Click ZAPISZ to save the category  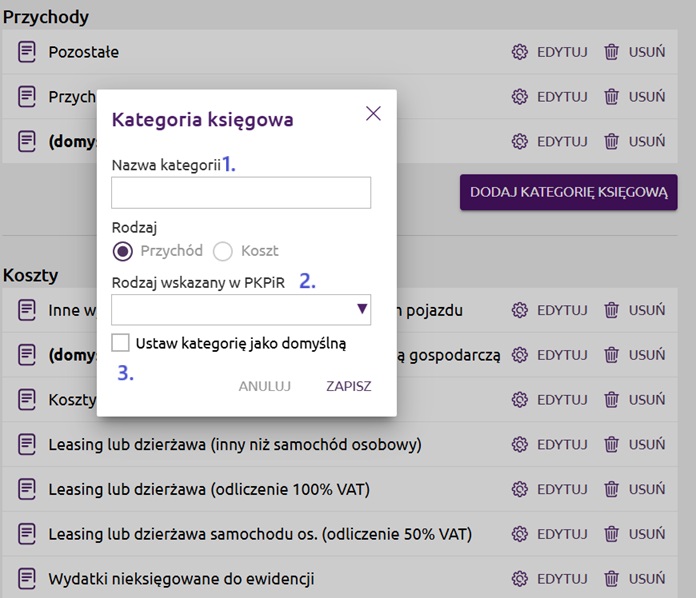[349, 386]
